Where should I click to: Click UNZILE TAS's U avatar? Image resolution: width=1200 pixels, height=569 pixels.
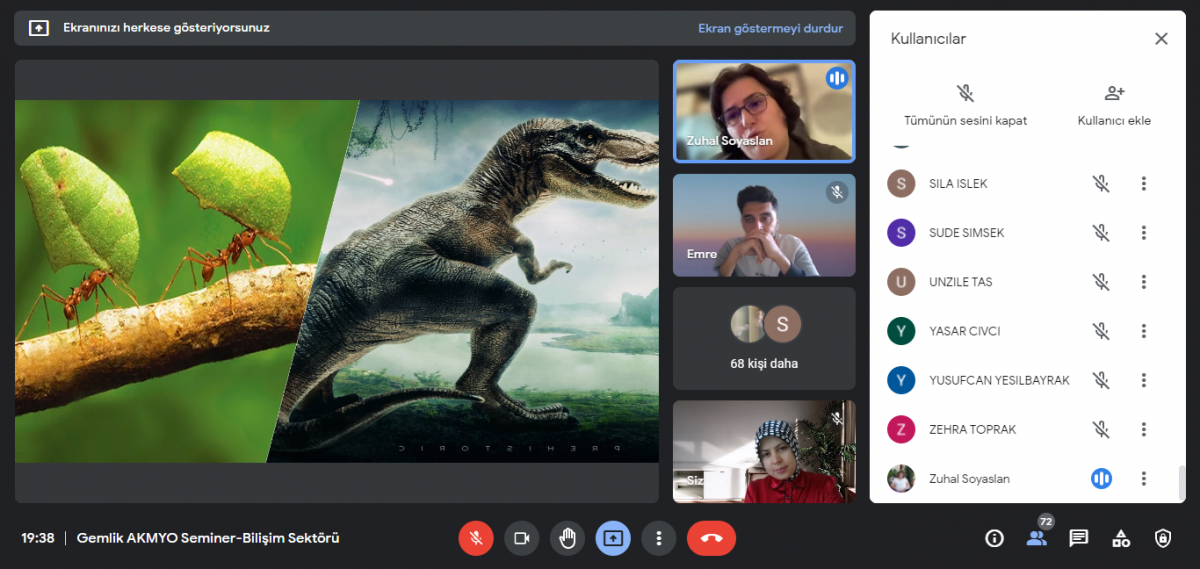click(x=901, y=282)
